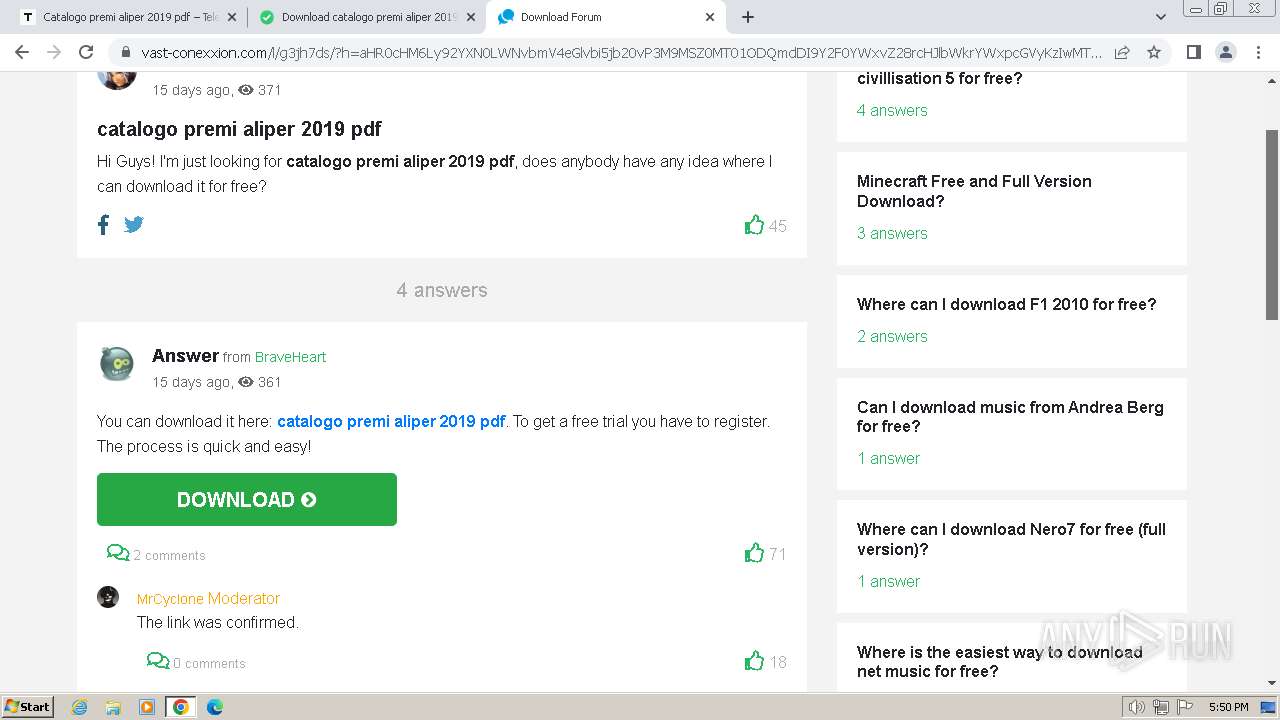
Task: Like the question with 45 thumbs up
Action: [x=754, y=225]
